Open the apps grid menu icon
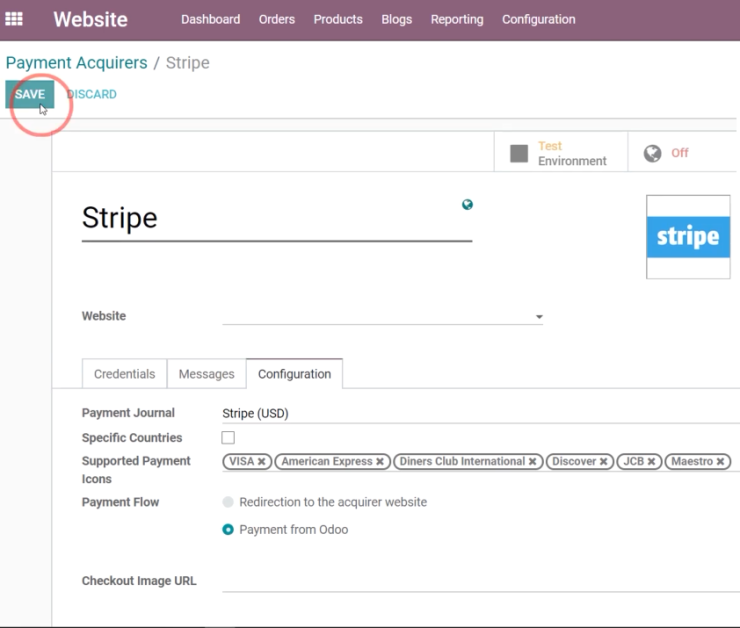The width and height of the screenshot is (740, 628). coord(14,19)
